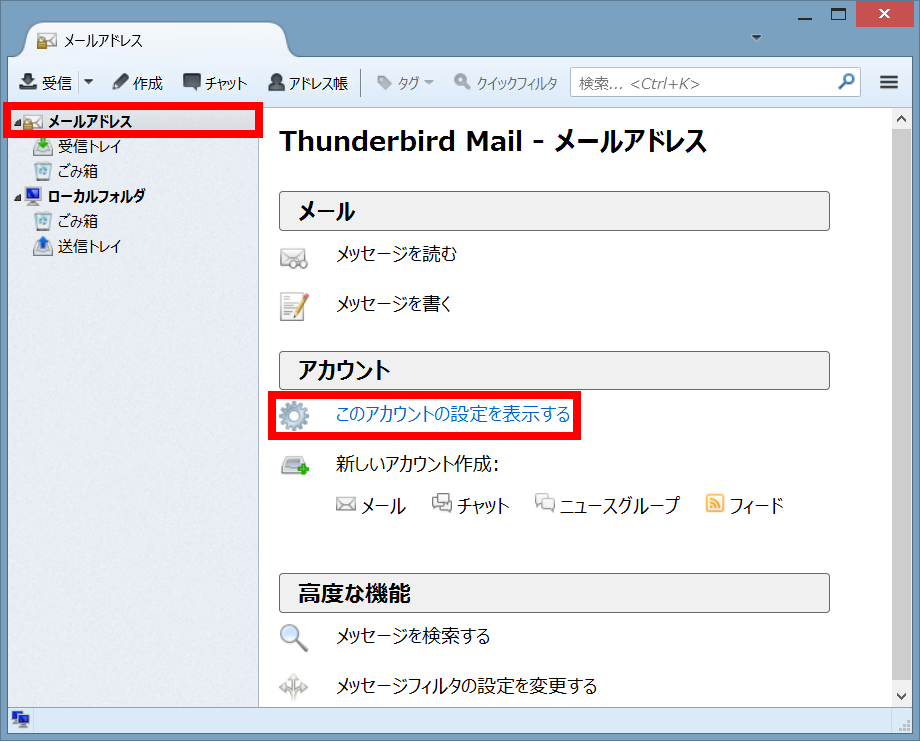Open the tab list dropdown at top right
This screenshot has width=920, height=741.
point(756,36)
